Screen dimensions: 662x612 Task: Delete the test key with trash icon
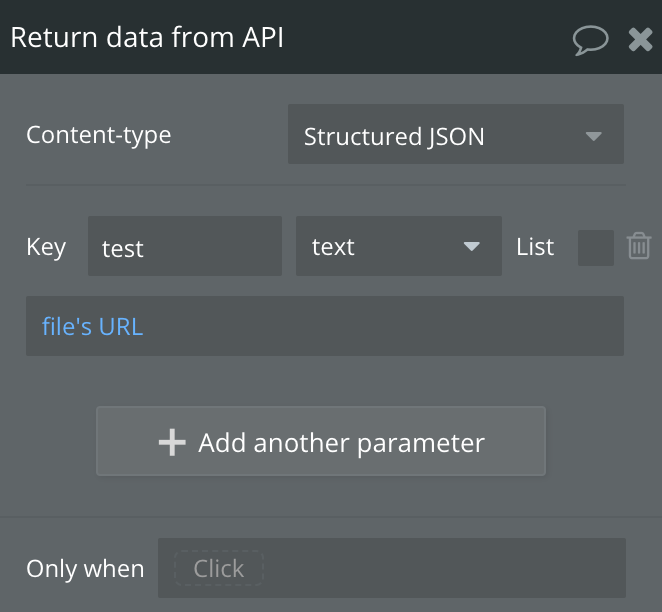pos(639,246)
